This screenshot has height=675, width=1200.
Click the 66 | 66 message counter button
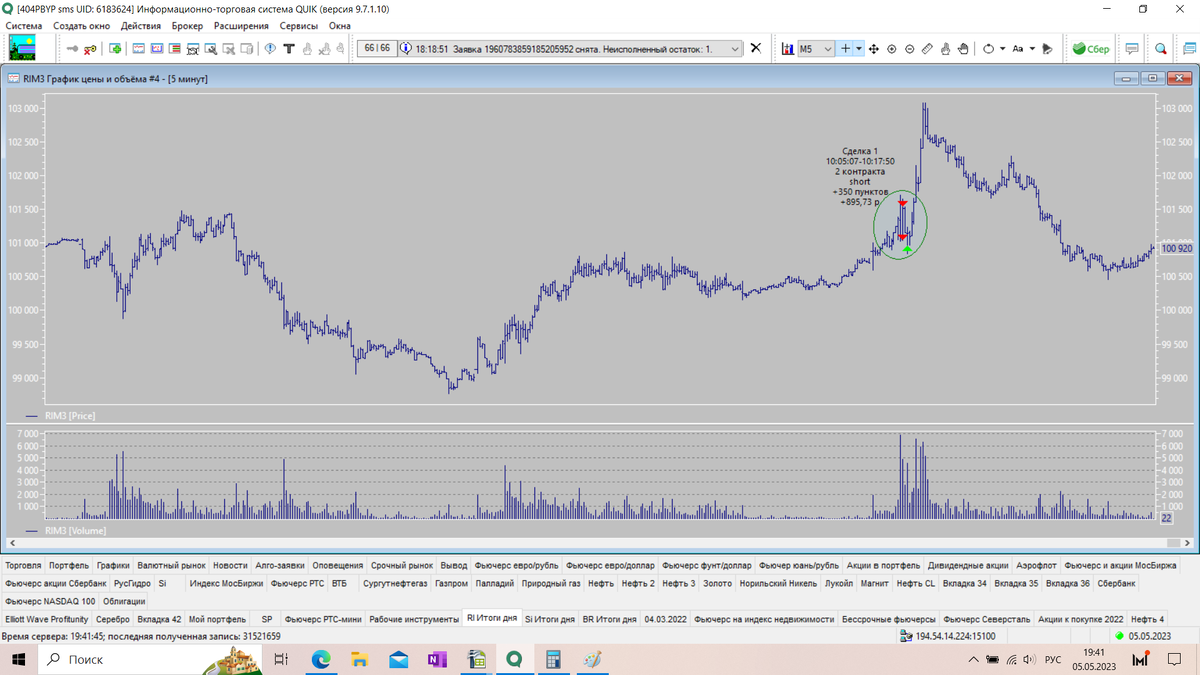[376, 48]
